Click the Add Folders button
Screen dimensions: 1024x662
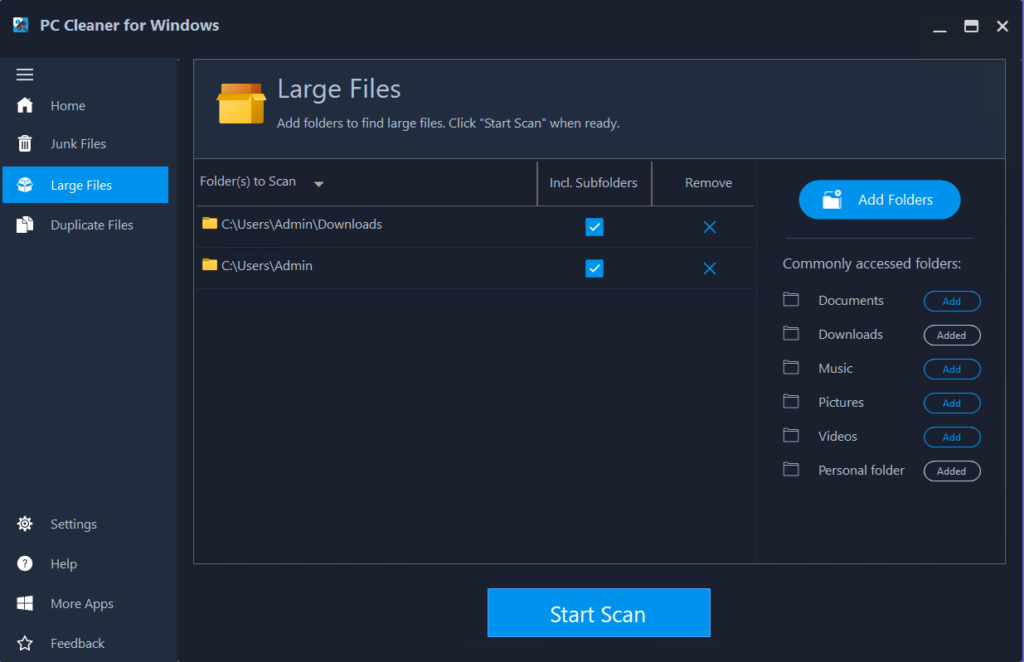[879, 199]
